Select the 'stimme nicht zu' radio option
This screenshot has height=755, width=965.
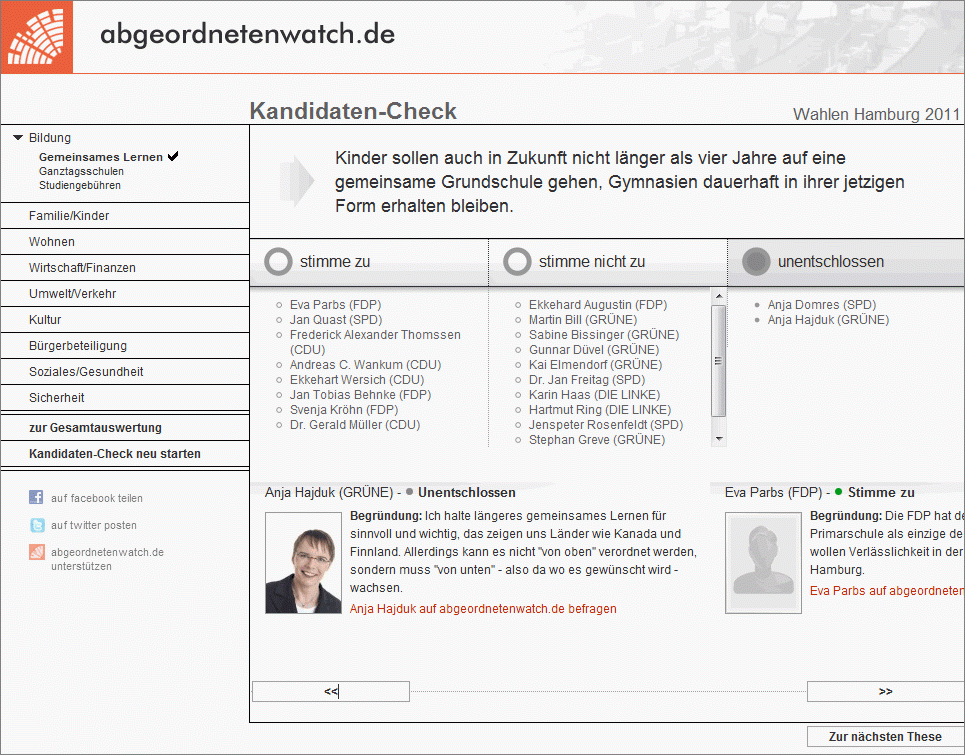coord(517,262)
